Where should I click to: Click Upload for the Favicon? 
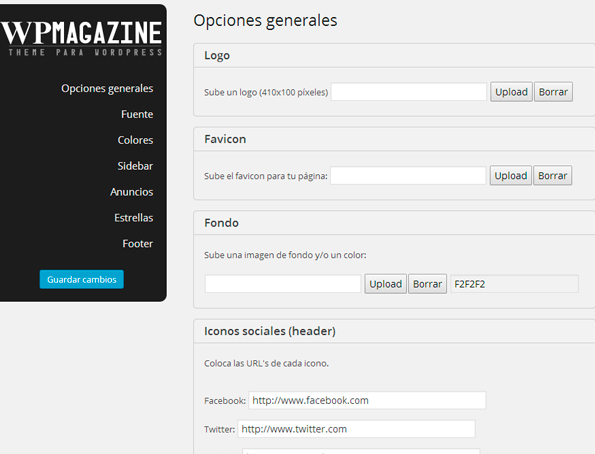tap(510, 175)
